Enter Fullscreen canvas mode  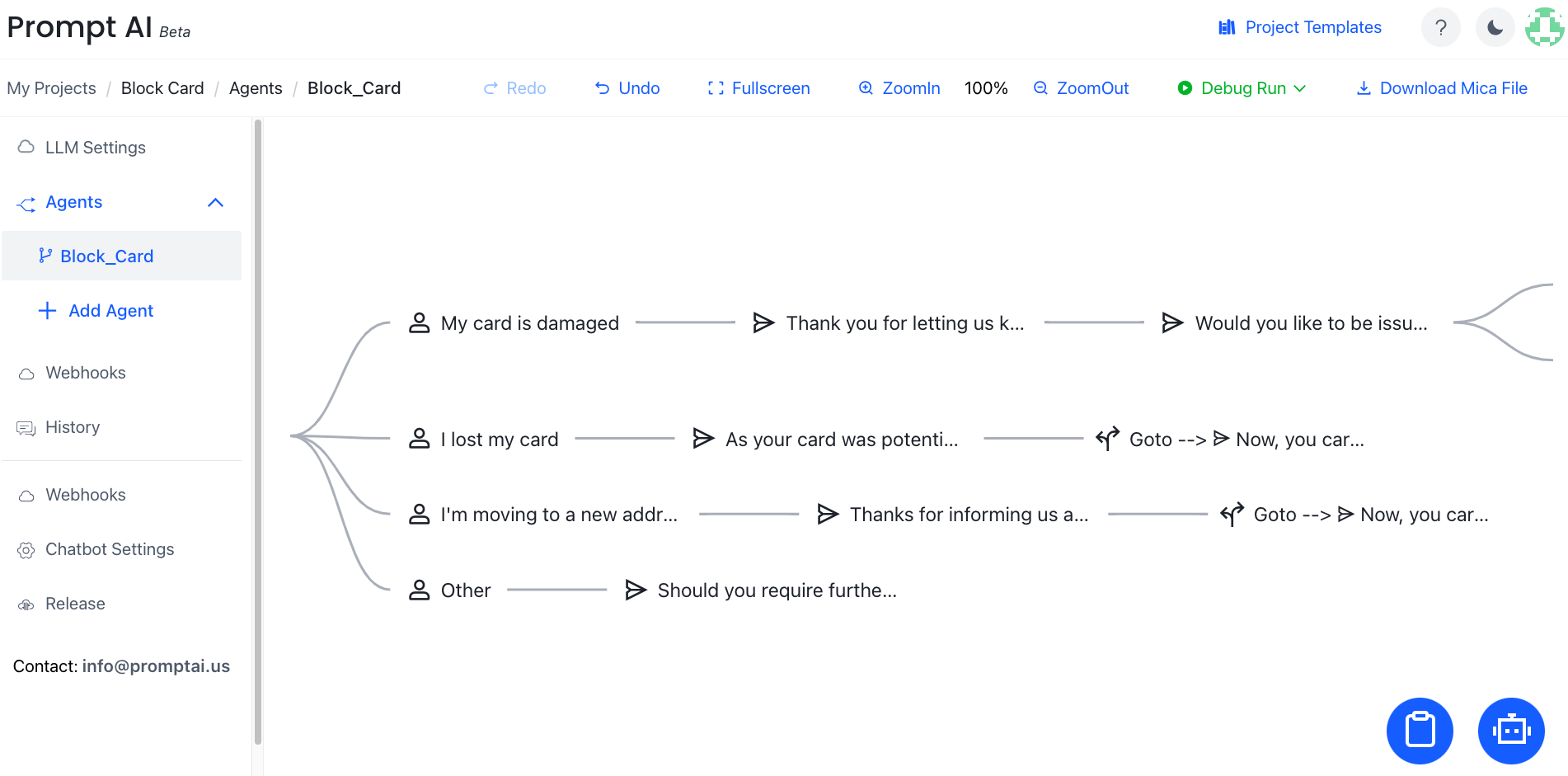758,88
